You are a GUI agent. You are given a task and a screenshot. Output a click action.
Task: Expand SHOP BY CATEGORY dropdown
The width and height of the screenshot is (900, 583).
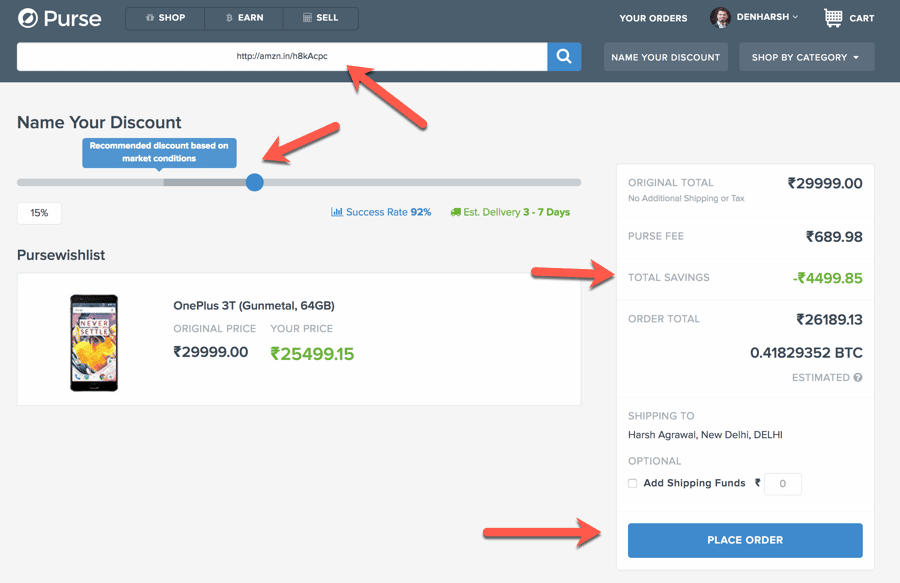point(806,57)
